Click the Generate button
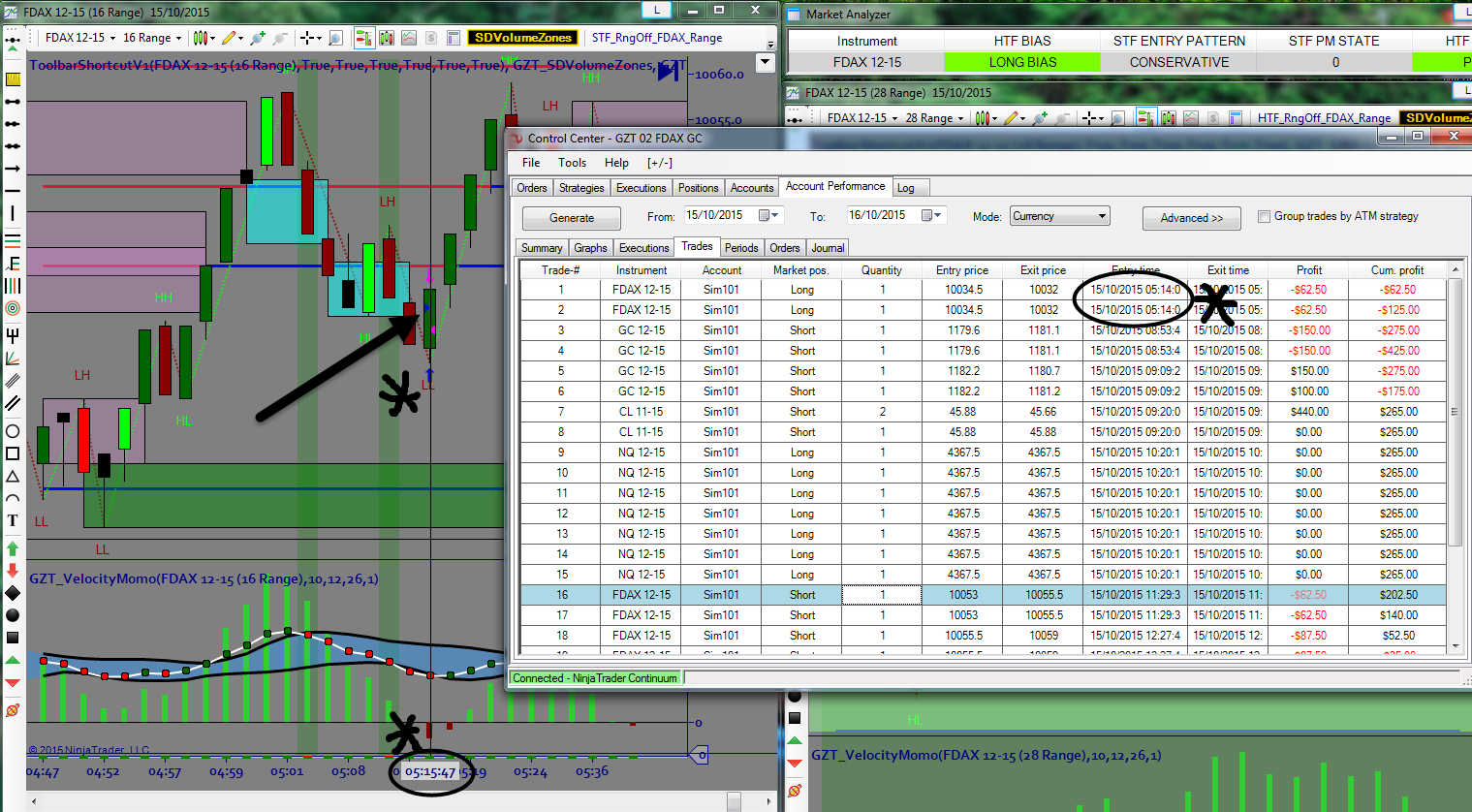The width and height of the screenshot is (1472, 812). coord(572,218)
